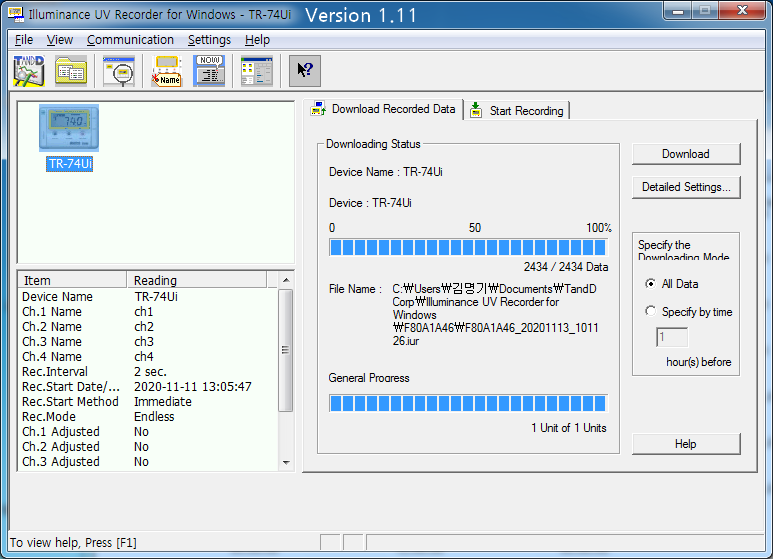This screenshot has width=773, height=559.
Task: Click the NOW current readings icon
Action: pyautogui.click(x=209, y=71)
